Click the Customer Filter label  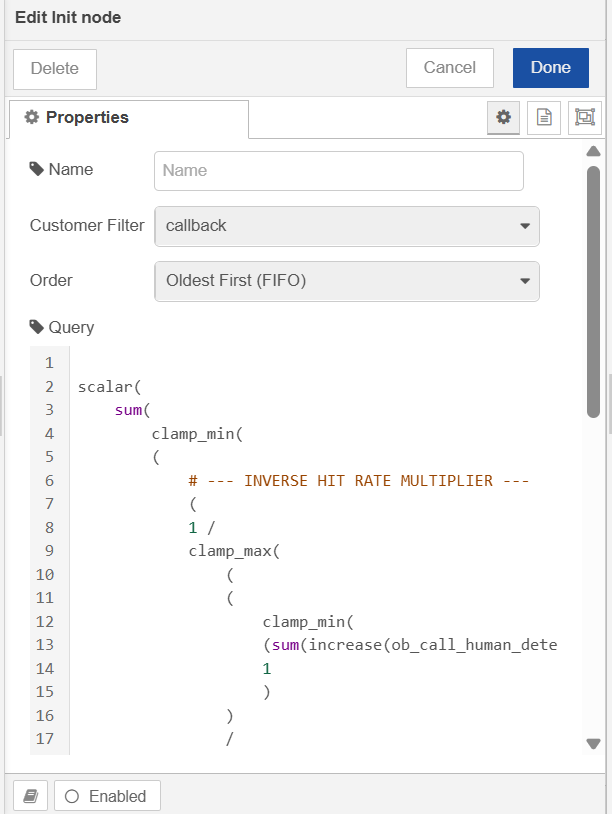point(87,225)
